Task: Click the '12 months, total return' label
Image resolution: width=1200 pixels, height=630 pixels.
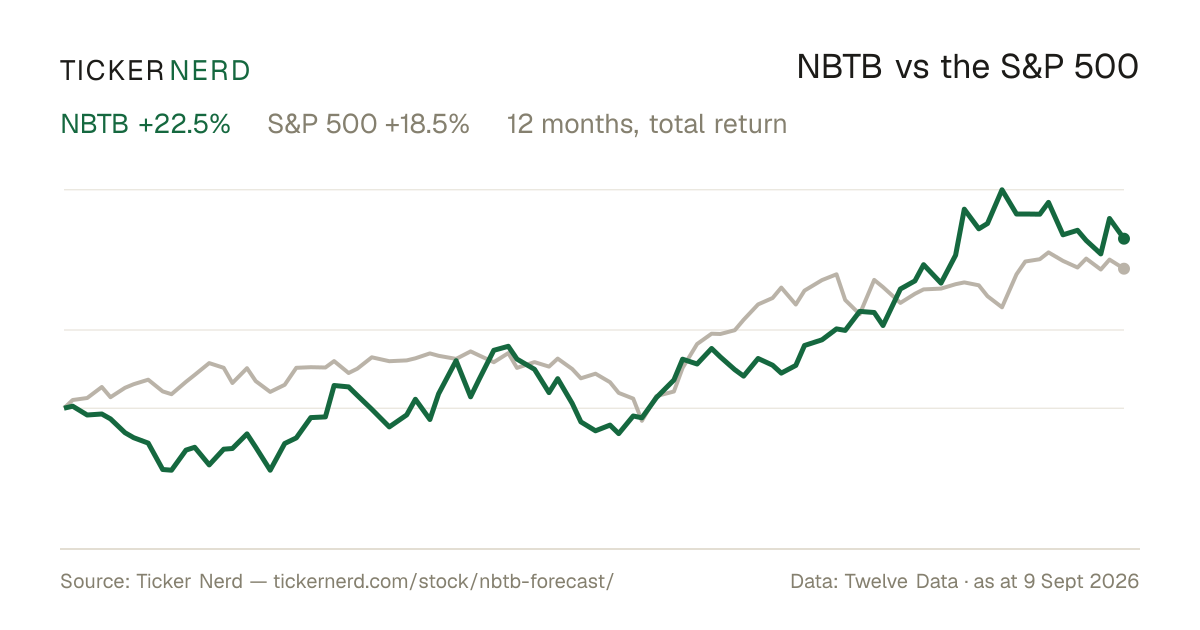Action: click(647, 125)
